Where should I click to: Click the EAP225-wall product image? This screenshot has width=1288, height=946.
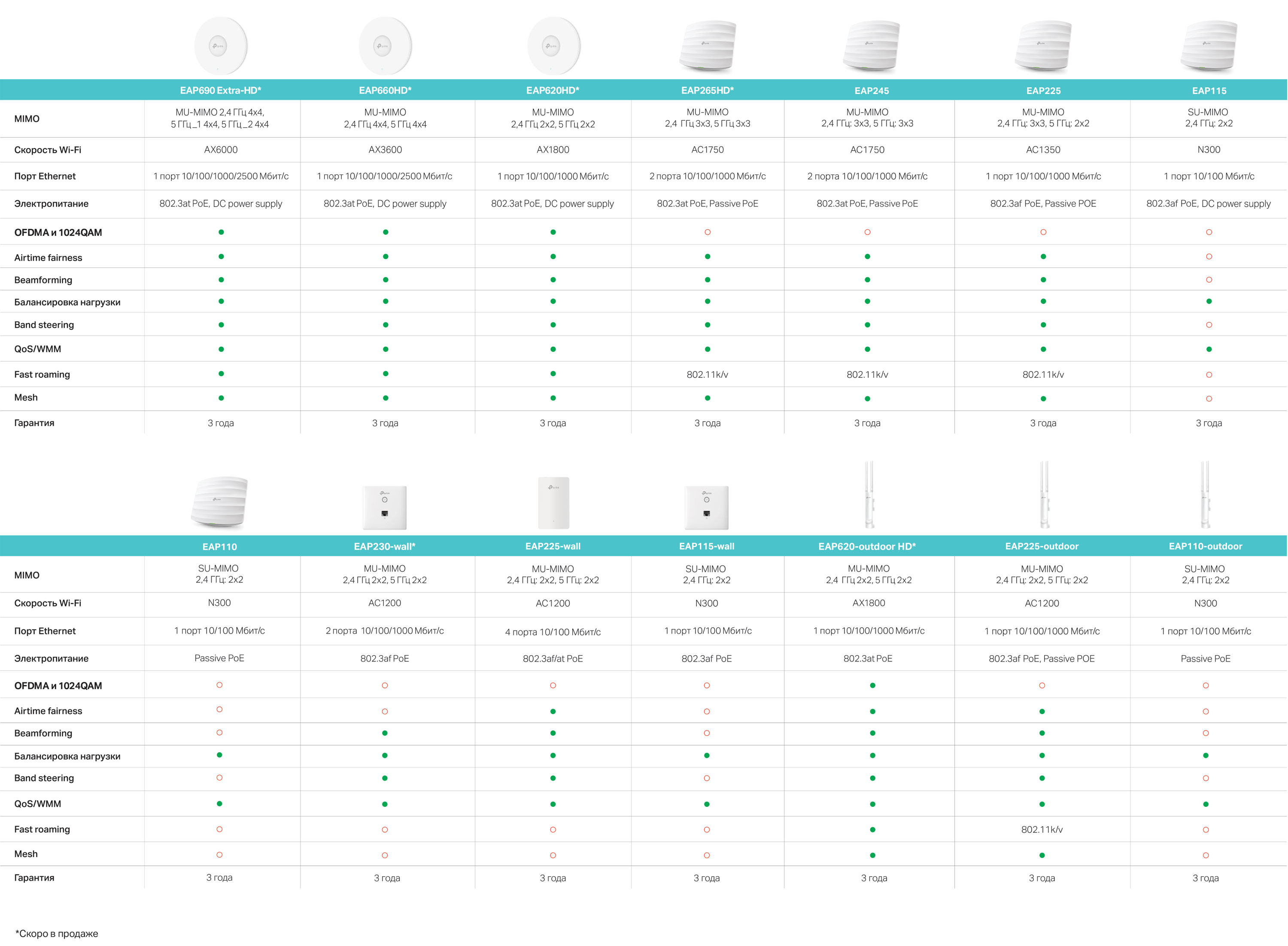[x=553, y=503]
